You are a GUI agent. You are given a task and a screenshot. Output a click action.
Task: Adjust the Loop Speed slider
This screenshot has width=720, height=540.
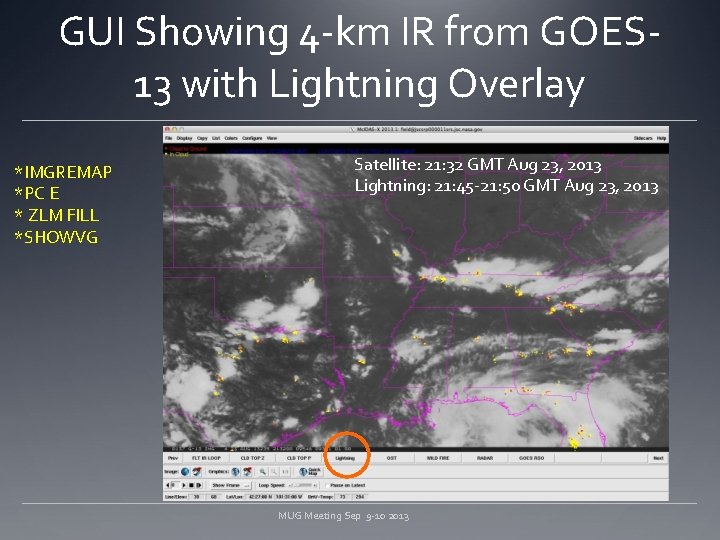(x=303, y=485)
